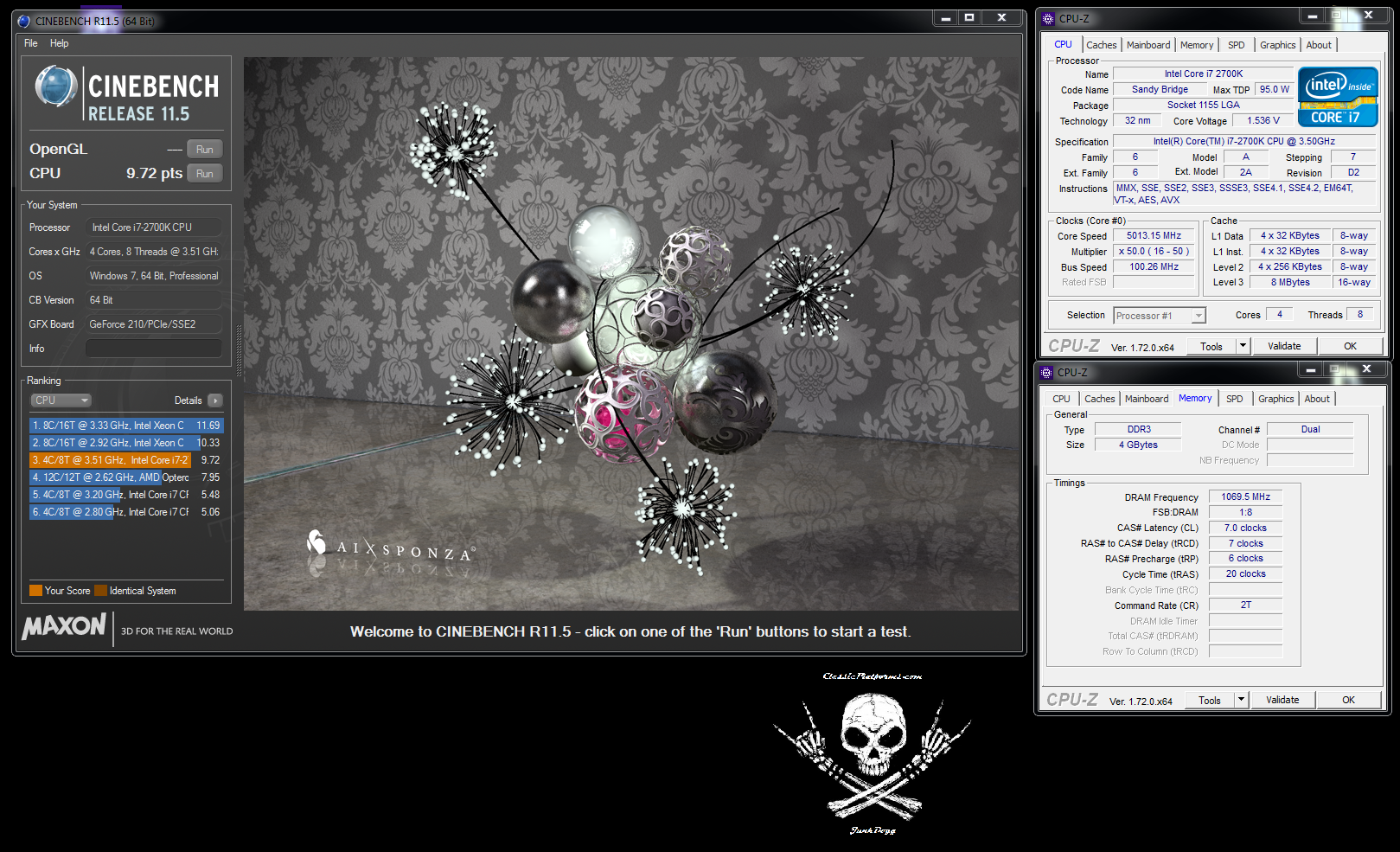Click the top CPU-Z title bar icon
The width and height of the screenshot is (1400, 852).
point(1048,18)
